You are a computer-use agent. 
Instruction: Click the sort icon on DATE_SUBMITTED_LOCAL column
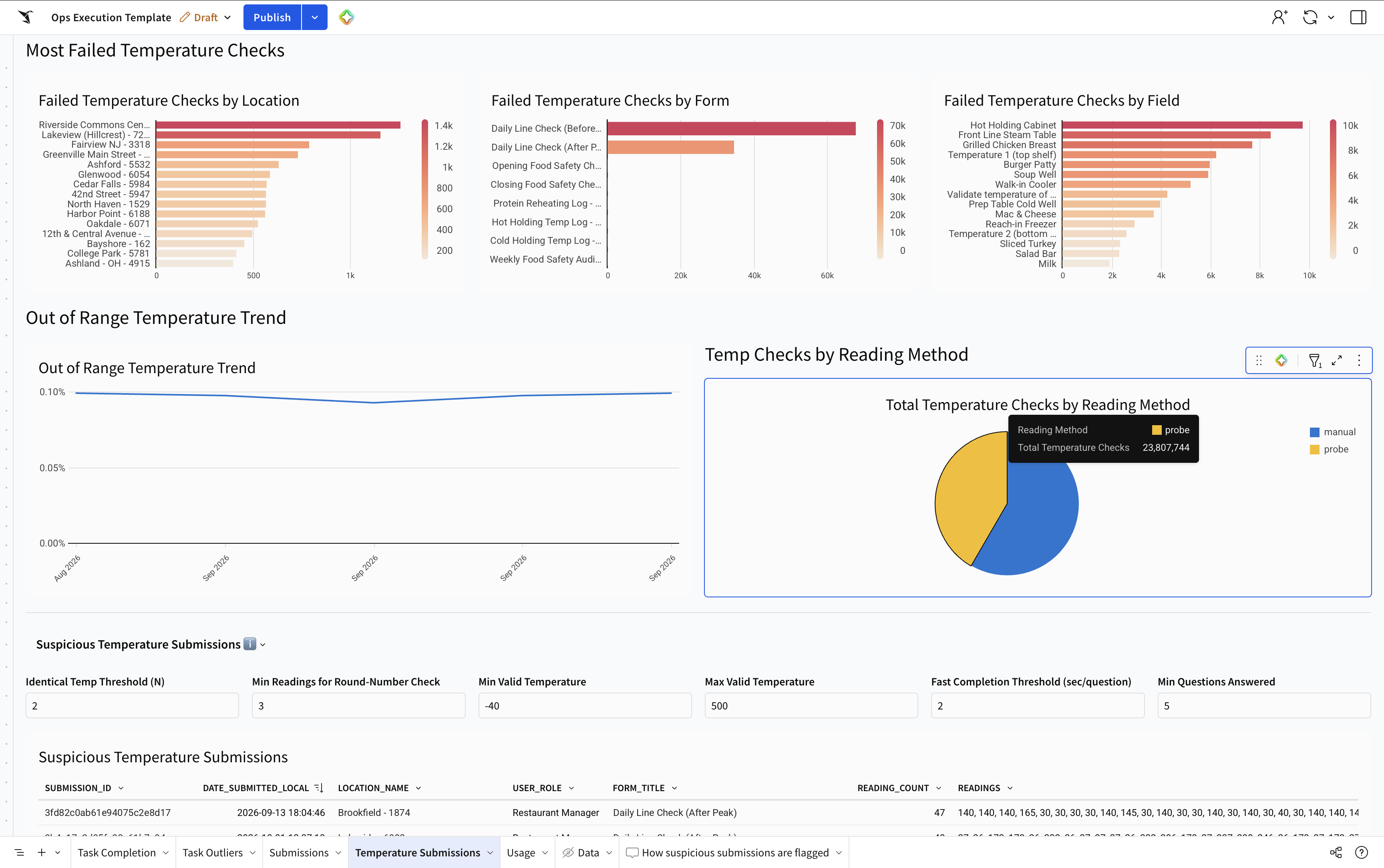tap(319, 788)
